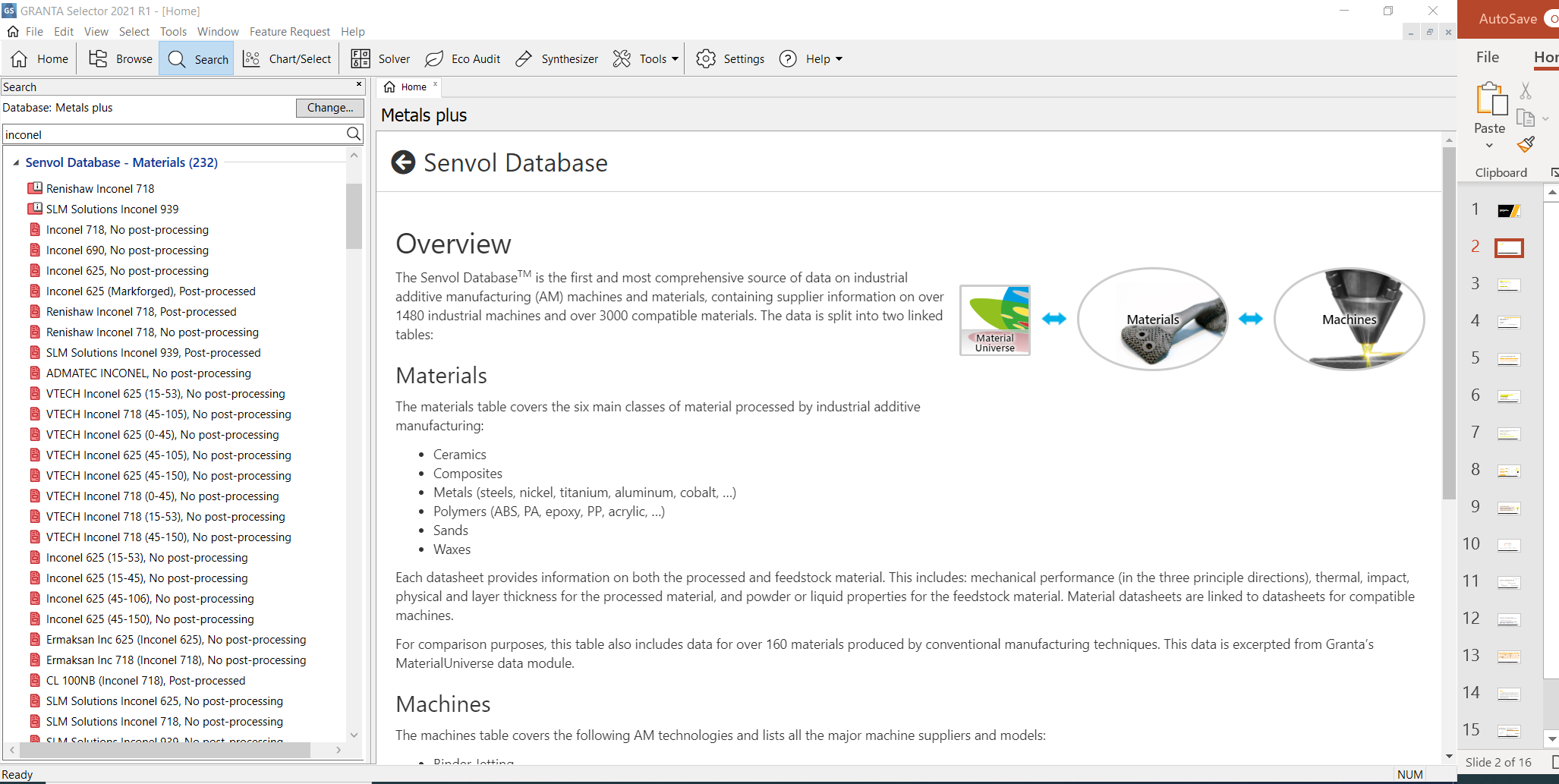1559x784 pixels.
Task: Select slide 3 thumbnail in PowerPoint
Action: 1509,285
